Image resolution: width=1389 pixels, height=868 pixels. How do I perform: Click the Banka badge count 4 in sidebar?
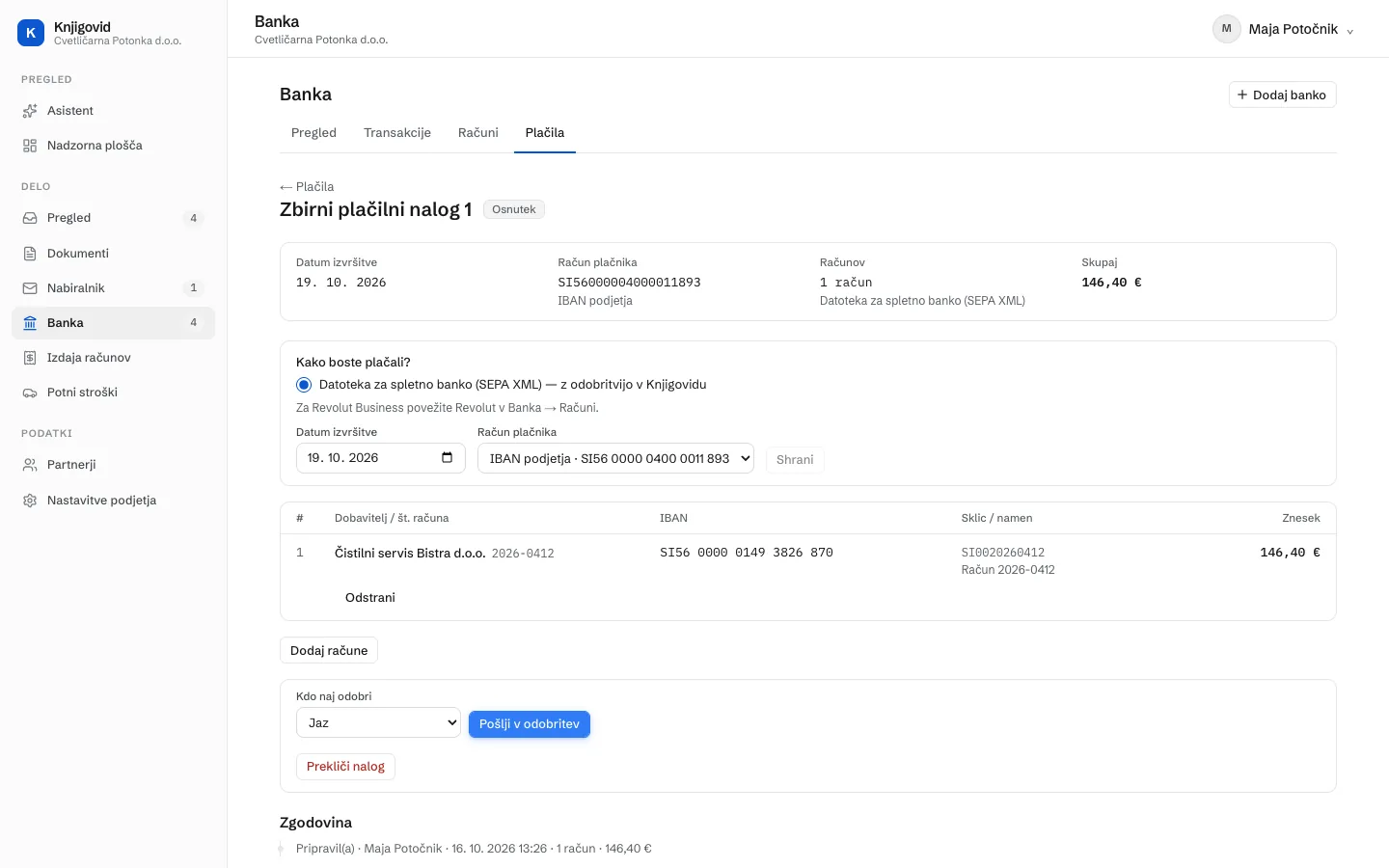tap(194, 323)
